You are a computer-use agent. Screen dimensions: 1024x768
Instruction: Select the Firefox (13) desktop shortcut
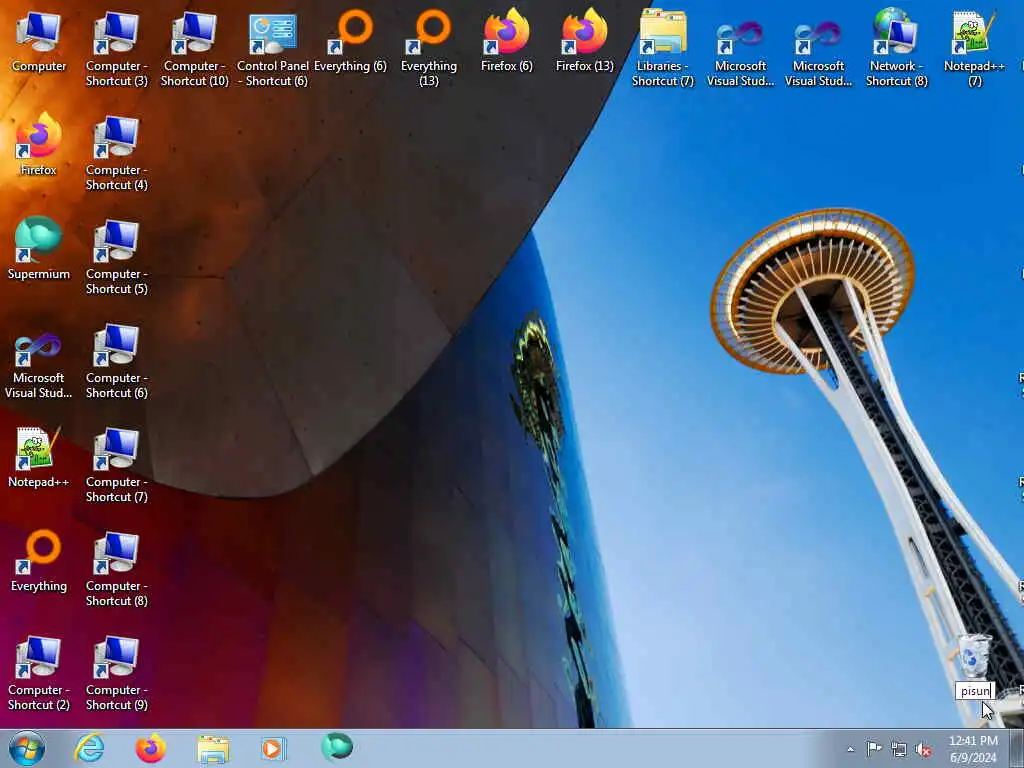pos(584,42)
